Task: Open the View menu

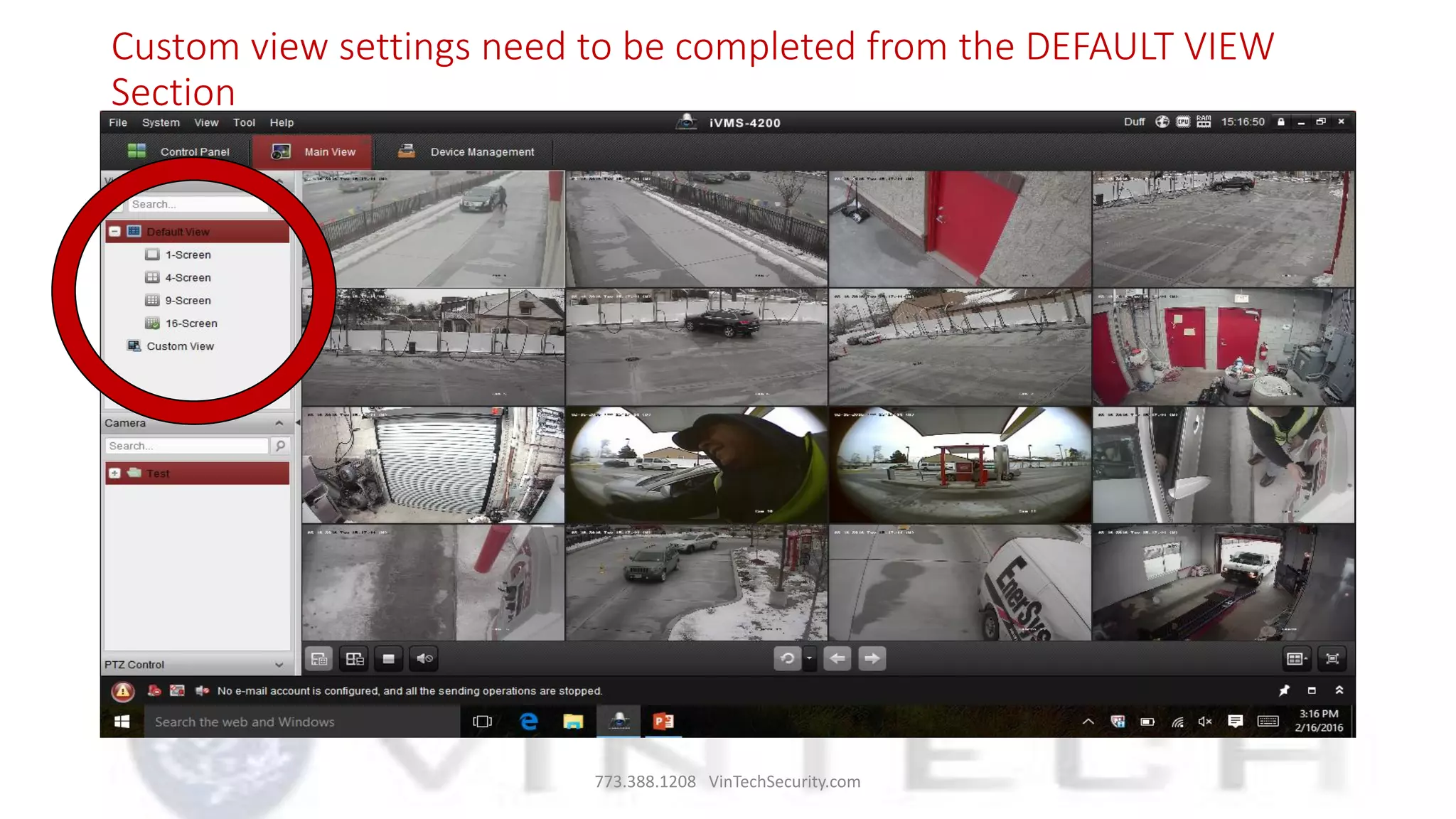Action: point(206,122)
